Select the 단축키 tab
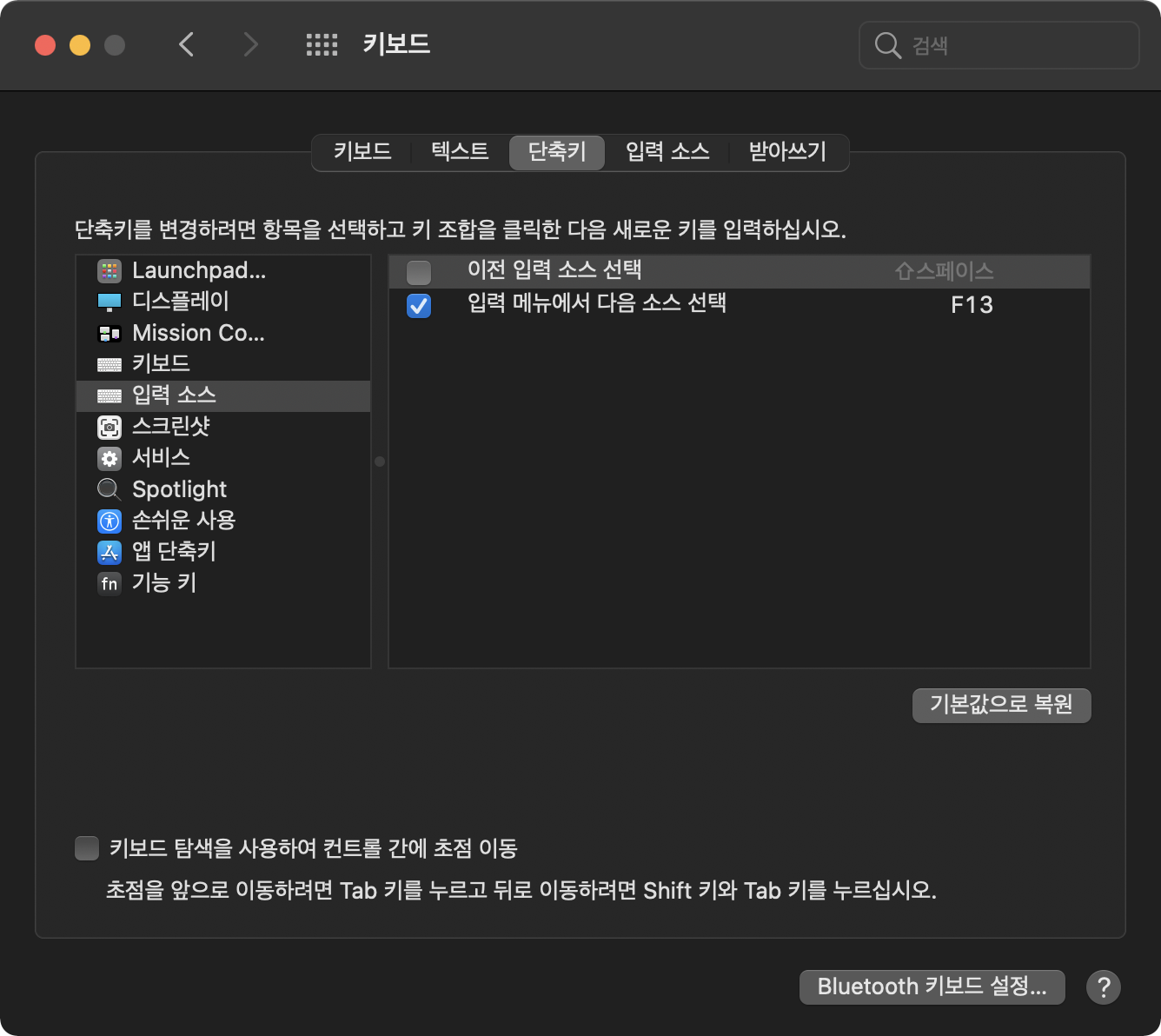1161x1036 pixels. (557, 152)
